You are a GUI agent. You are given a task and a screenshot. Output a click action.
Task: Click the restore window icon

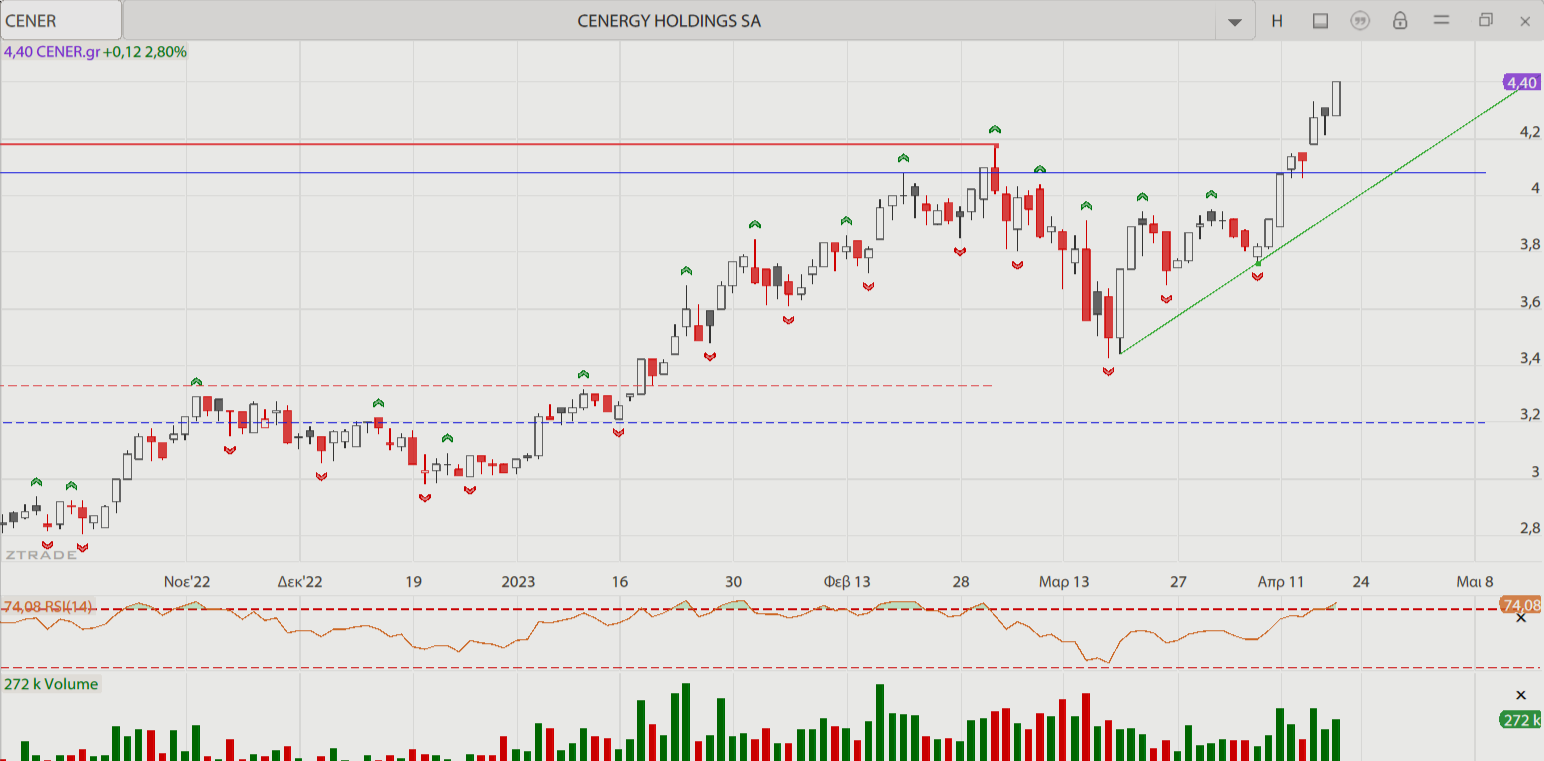pyautogui.click(x=1486, y=20)
